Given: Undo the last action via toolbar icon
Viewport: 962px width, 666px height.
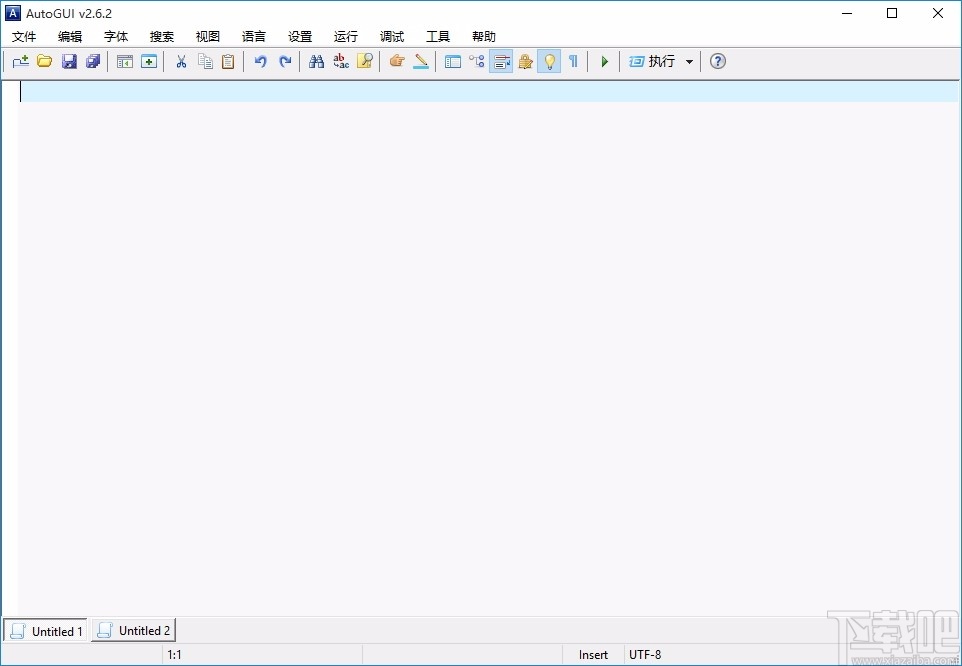Looking at the screenshot, I should pyautogui.click(x=259, y=61).
